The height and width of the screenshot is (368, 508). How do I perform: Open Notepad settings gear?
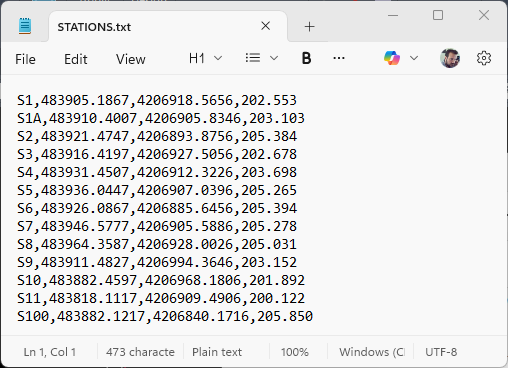[484, 58]
